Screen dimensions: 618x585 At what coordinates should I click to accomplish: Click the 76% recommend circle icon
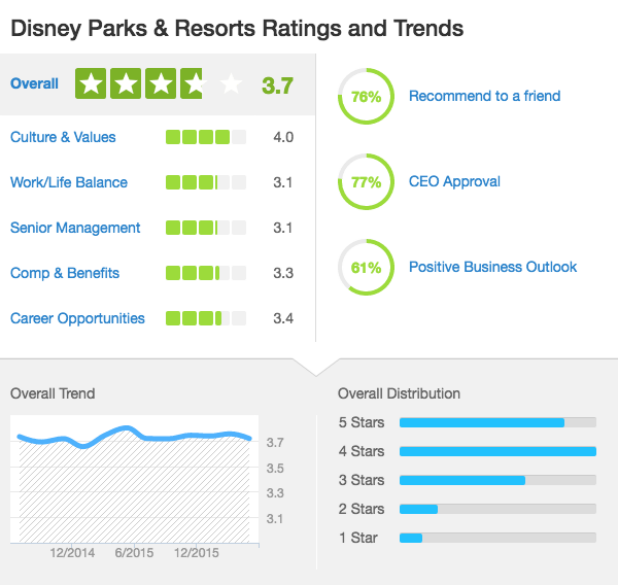point(366,97)
